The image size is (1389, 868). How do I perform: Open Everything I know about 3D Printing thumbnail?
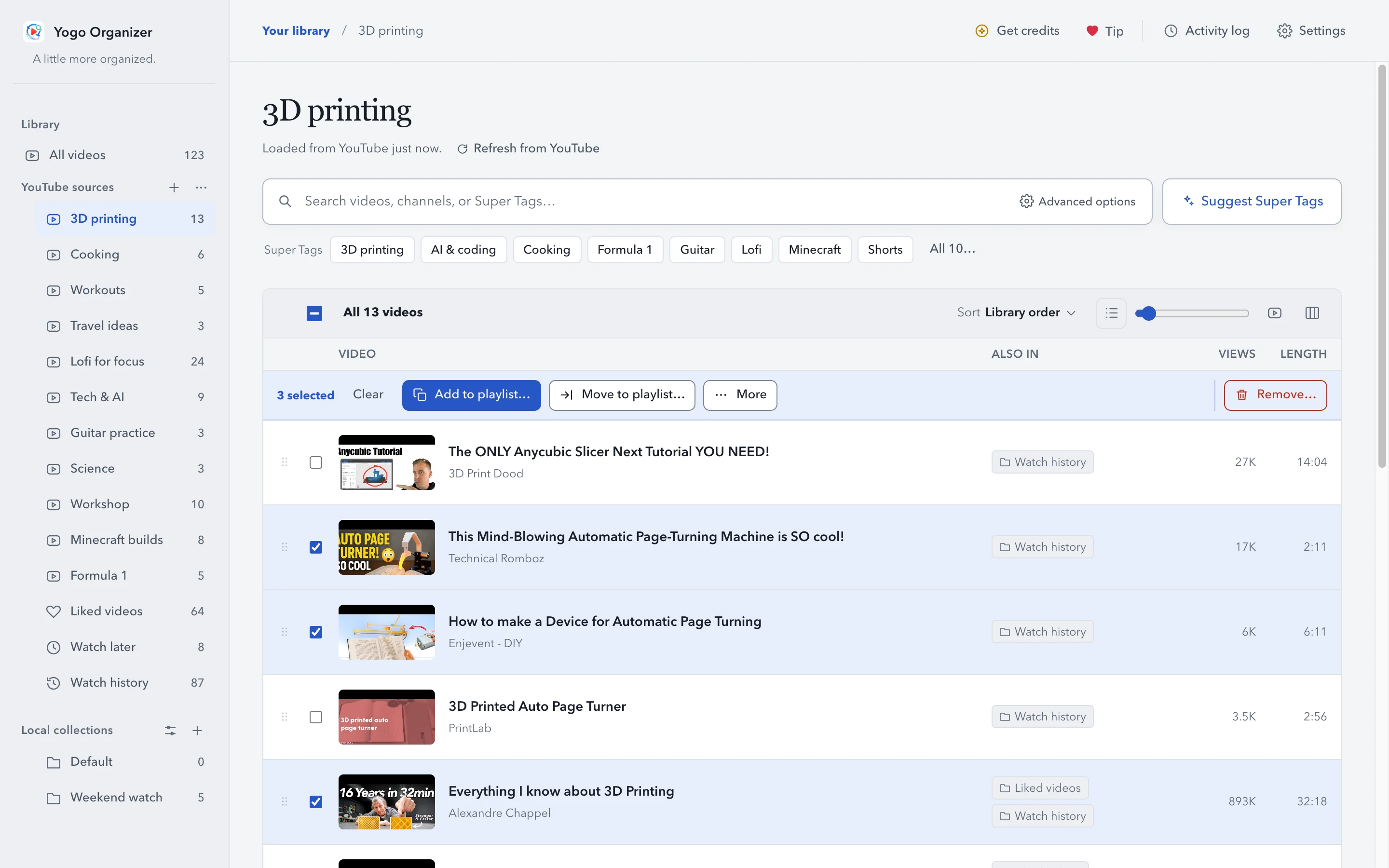(x=387, y=802)
